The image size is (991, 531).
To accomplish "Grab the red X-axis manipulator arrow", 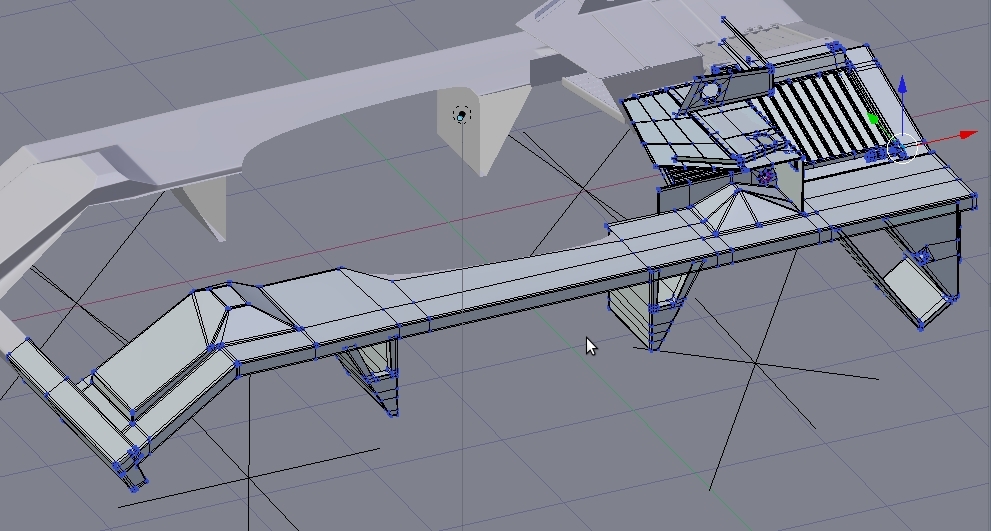I will (x=968, y=135).
